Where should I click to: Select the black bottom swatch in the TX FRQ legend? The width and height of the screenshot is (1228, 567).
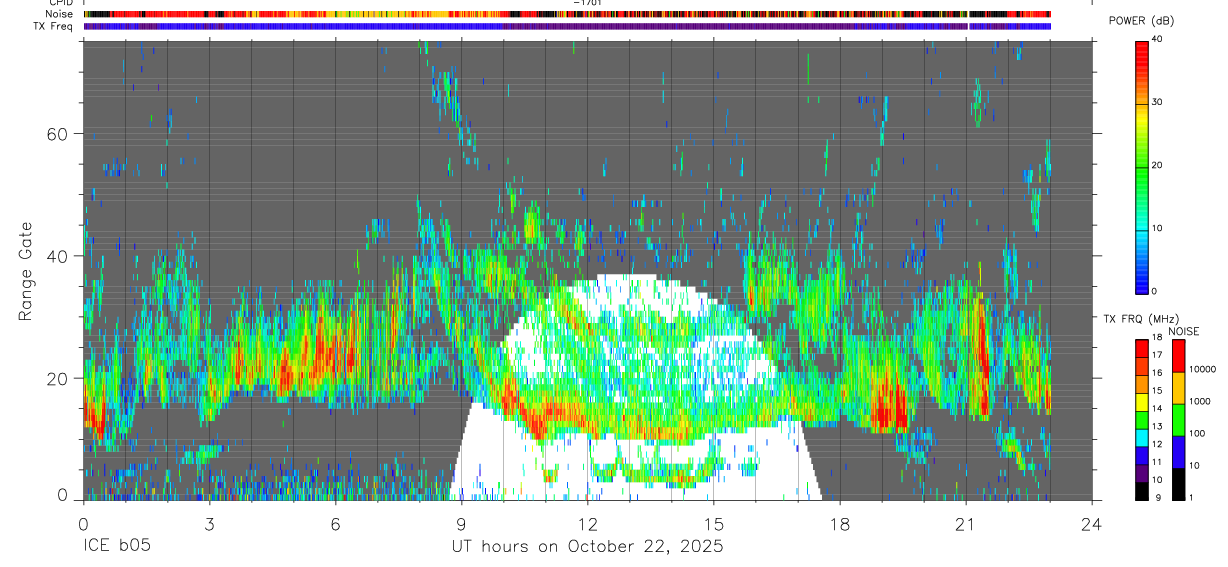(x=1141, y=491)
